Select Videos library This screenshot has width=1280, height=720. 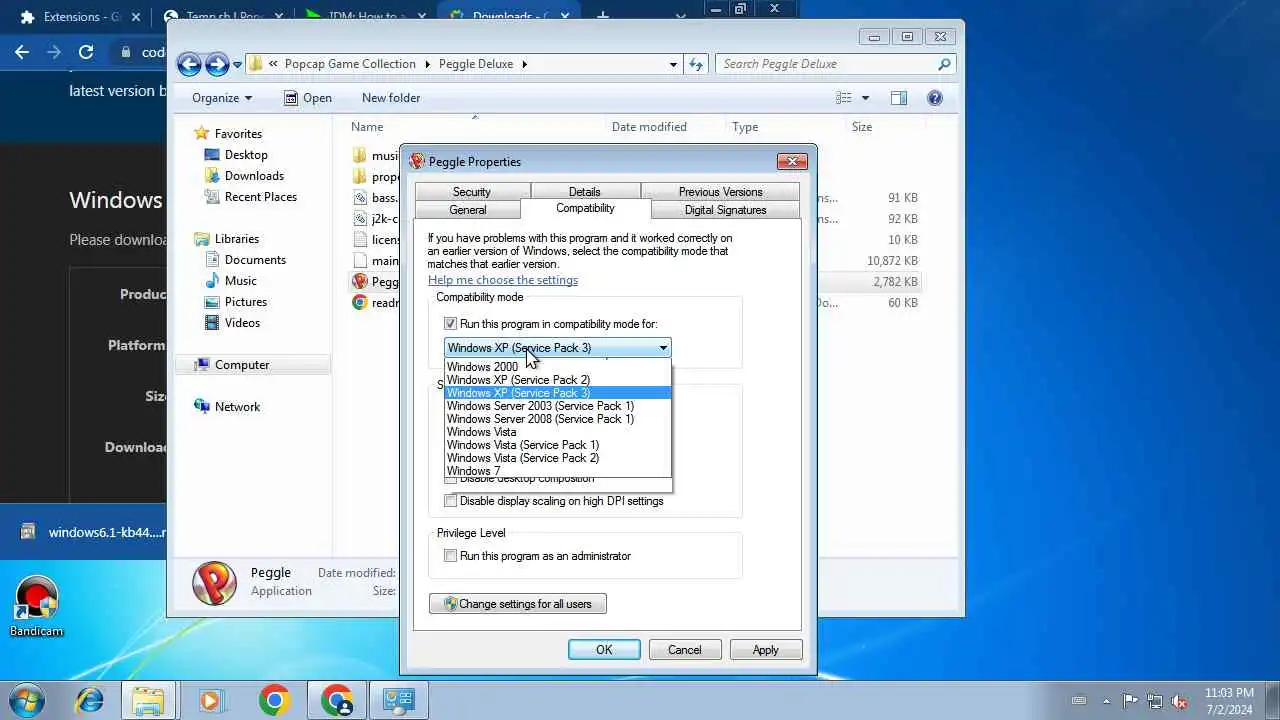[x=242, y=323]
